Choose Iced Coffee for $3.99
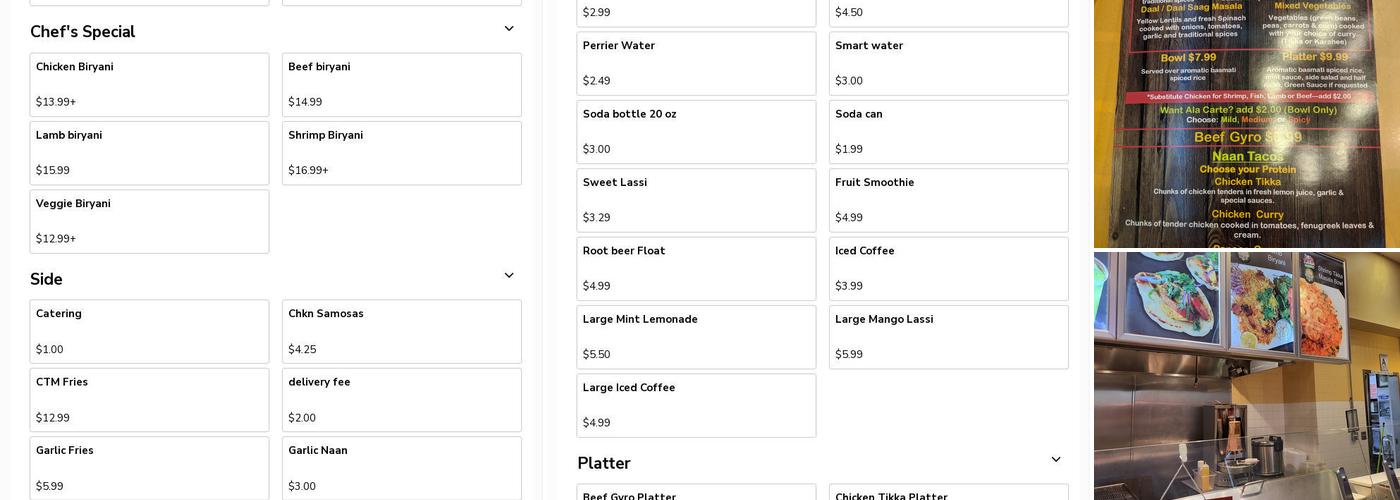 click(948, 268)
